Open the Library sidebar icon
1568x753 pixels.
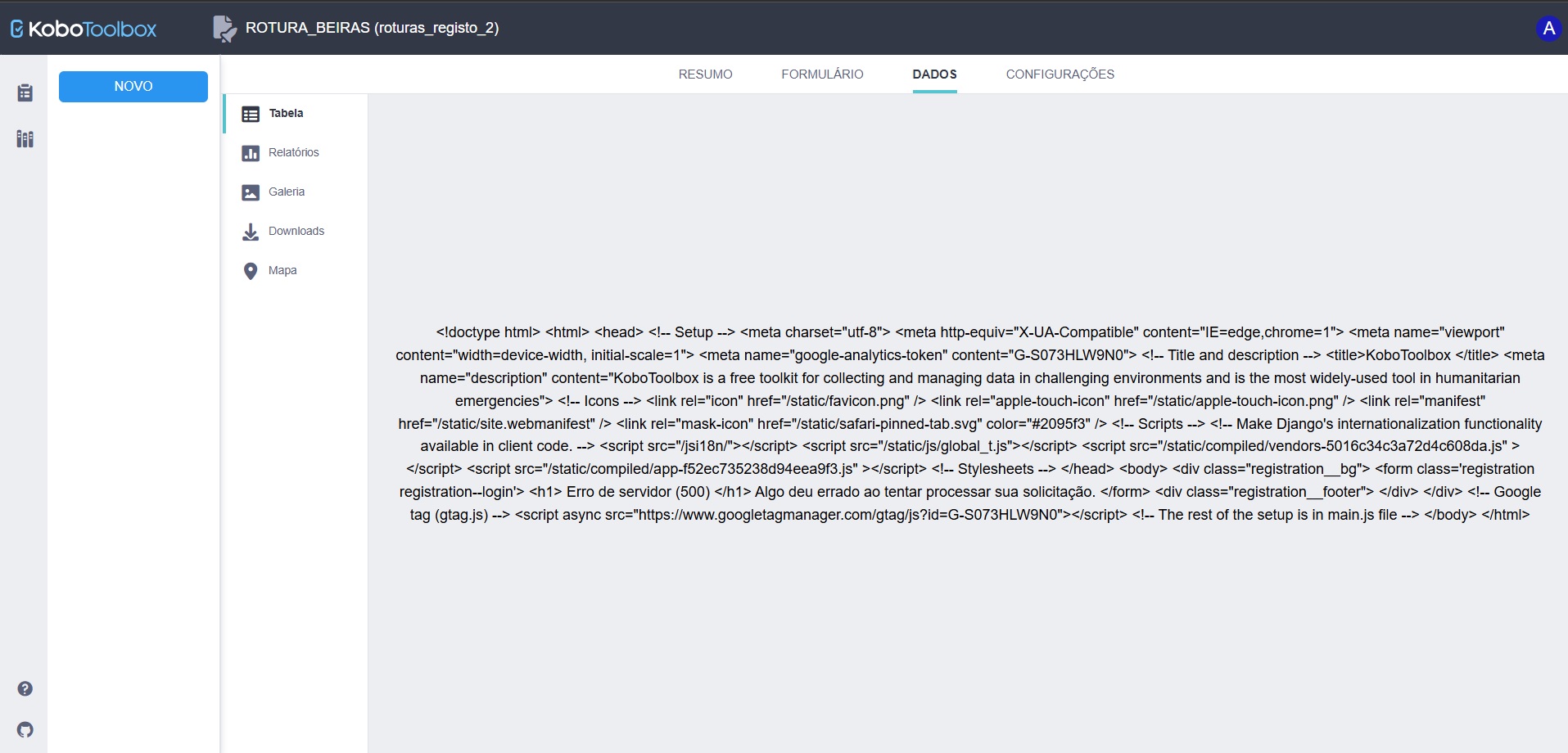pyautogui.click(x=25, y=138)
